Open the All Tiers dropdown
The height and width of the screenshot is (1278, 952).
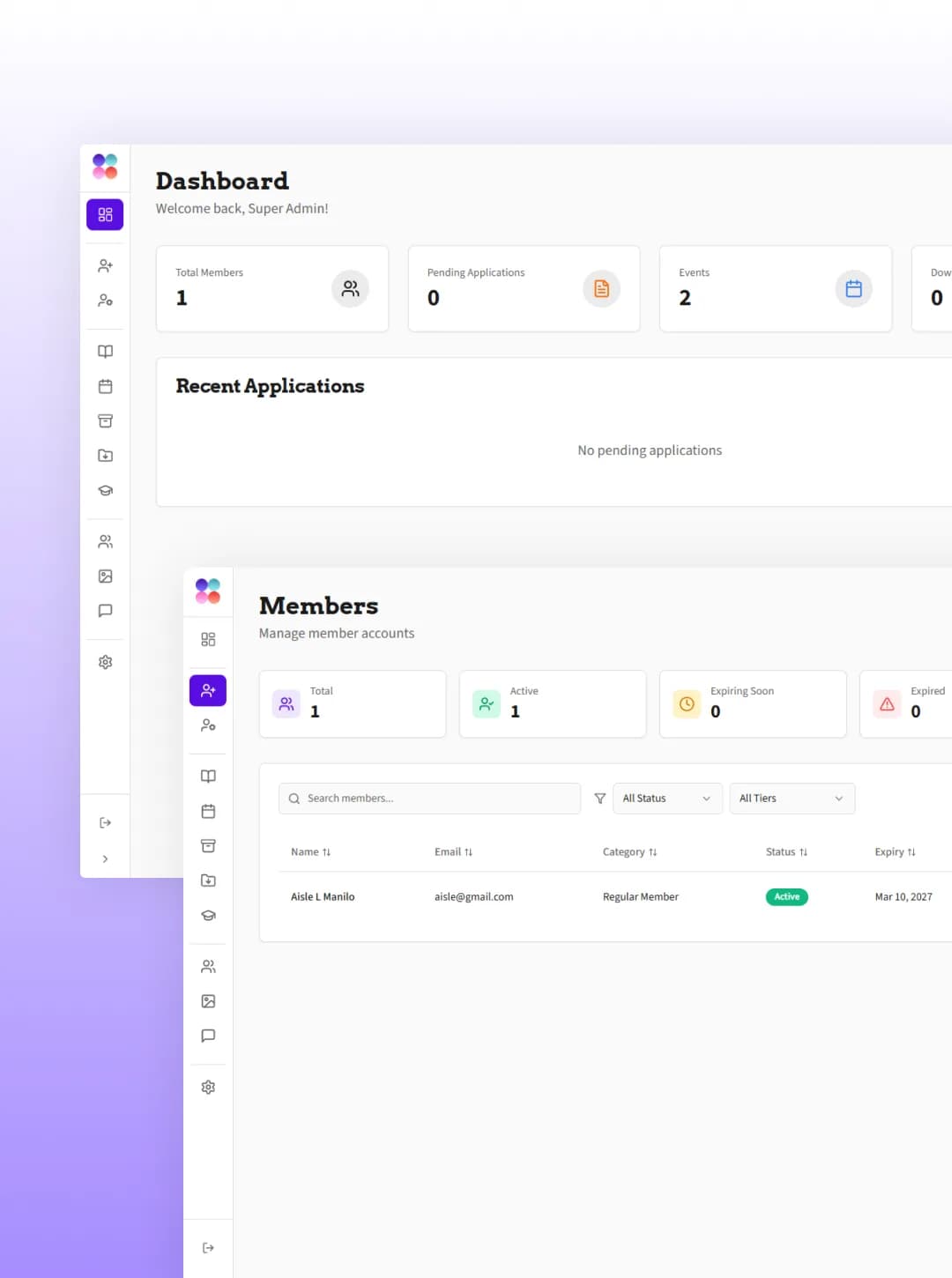point(791,798)
